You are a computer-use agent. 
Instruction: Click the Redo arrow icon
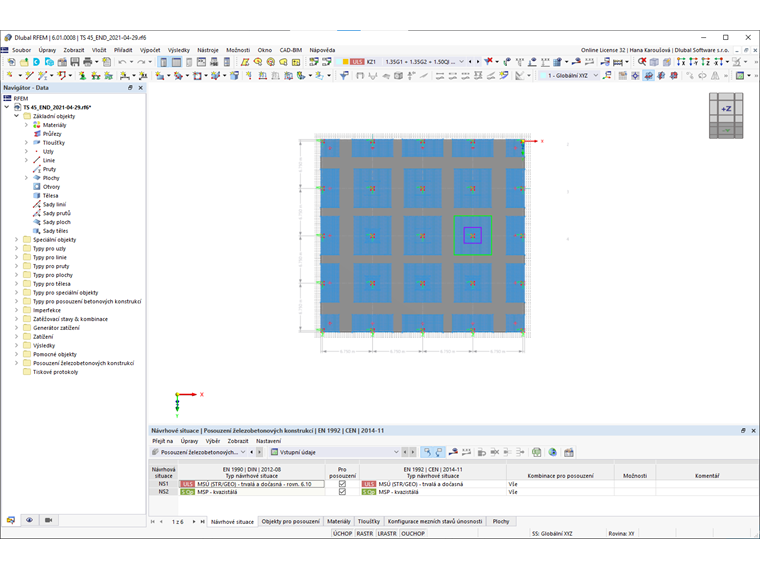point(141,62)
